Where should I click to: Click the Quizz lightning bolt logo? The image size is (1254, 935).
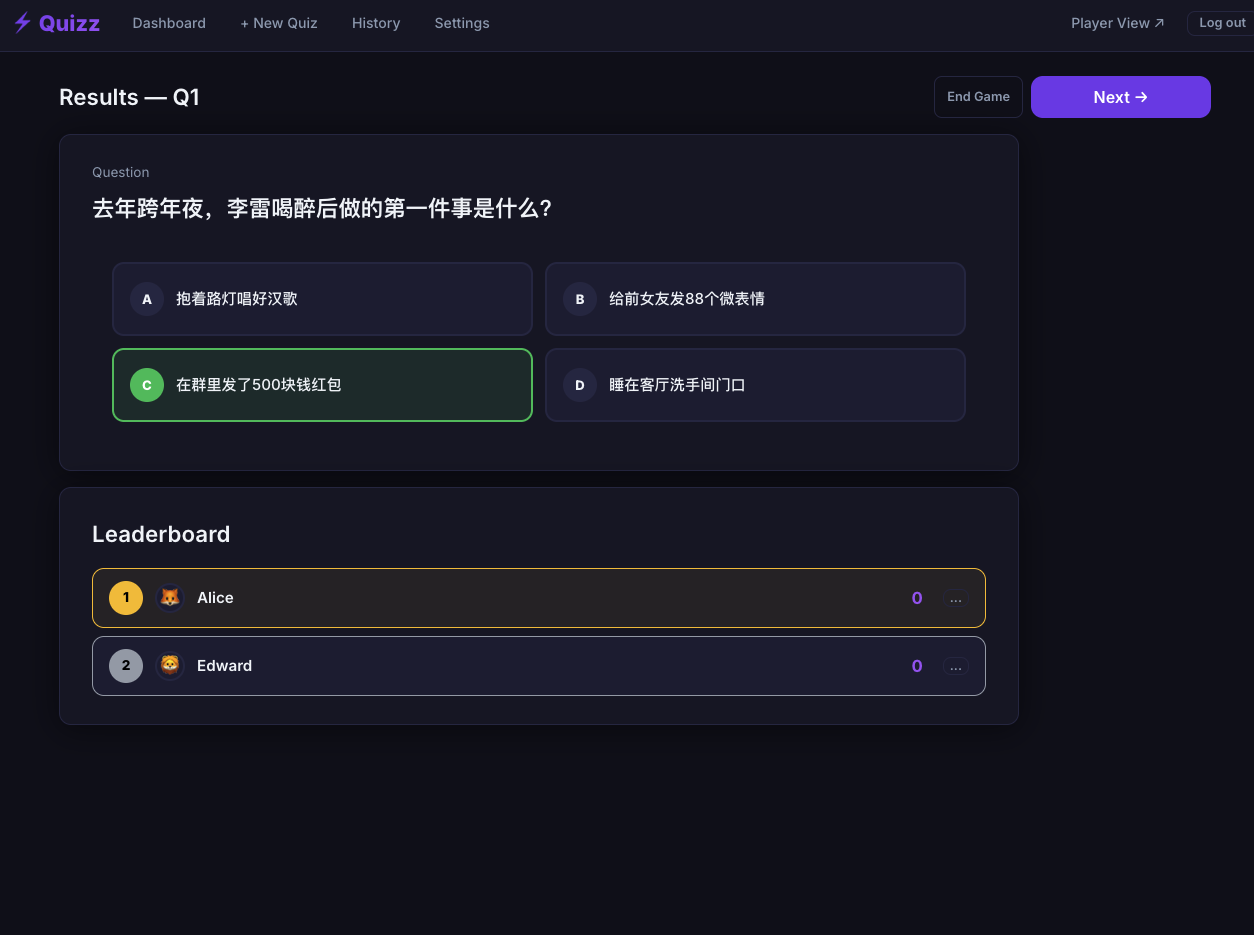[x=22, y=23]
